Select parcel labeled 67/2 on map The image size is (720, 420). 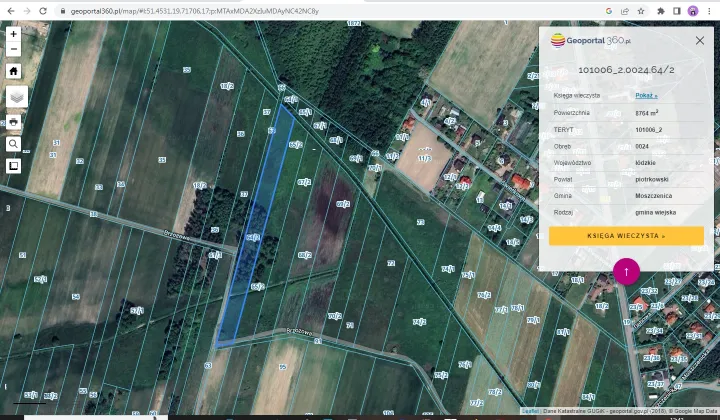tap(304, 182)
